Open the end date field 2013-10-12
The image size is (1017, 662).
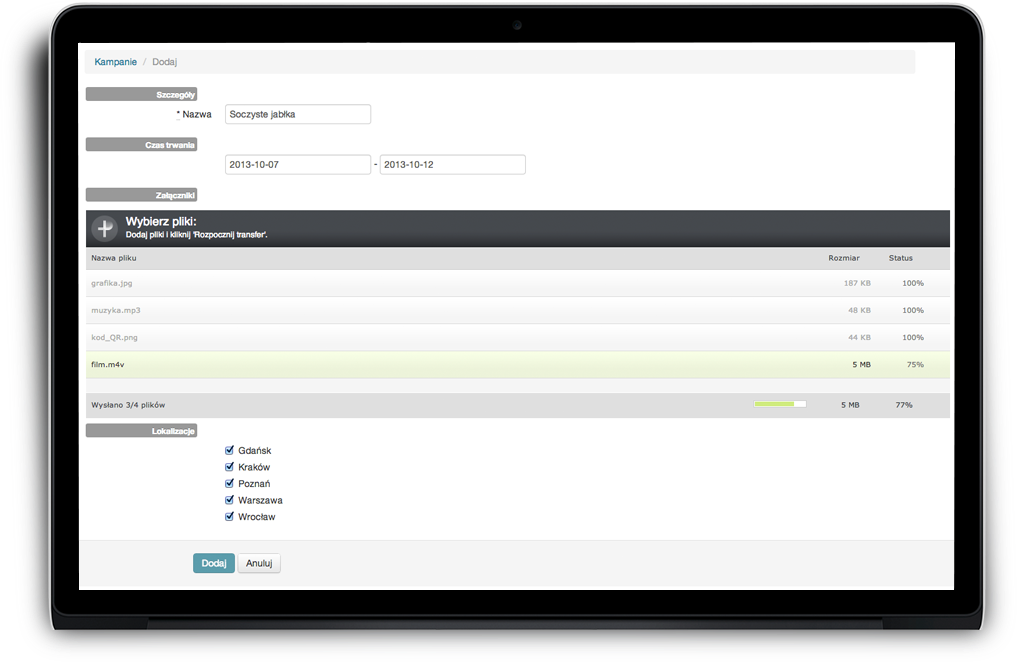coord(452,165)
